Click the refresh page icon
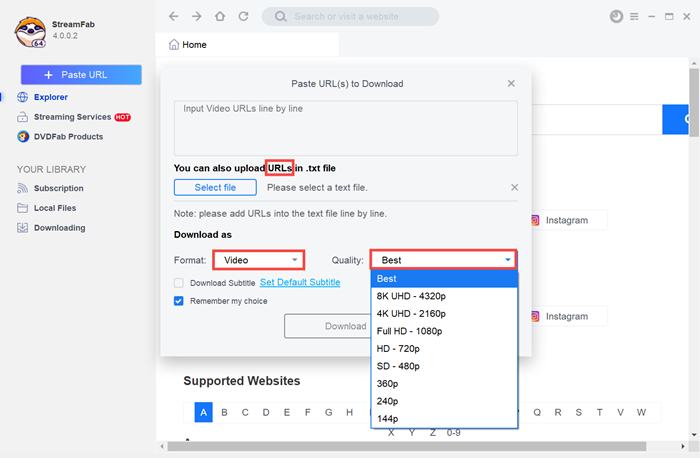The height and width of the screenshot is (458, 700). (242, 17)
